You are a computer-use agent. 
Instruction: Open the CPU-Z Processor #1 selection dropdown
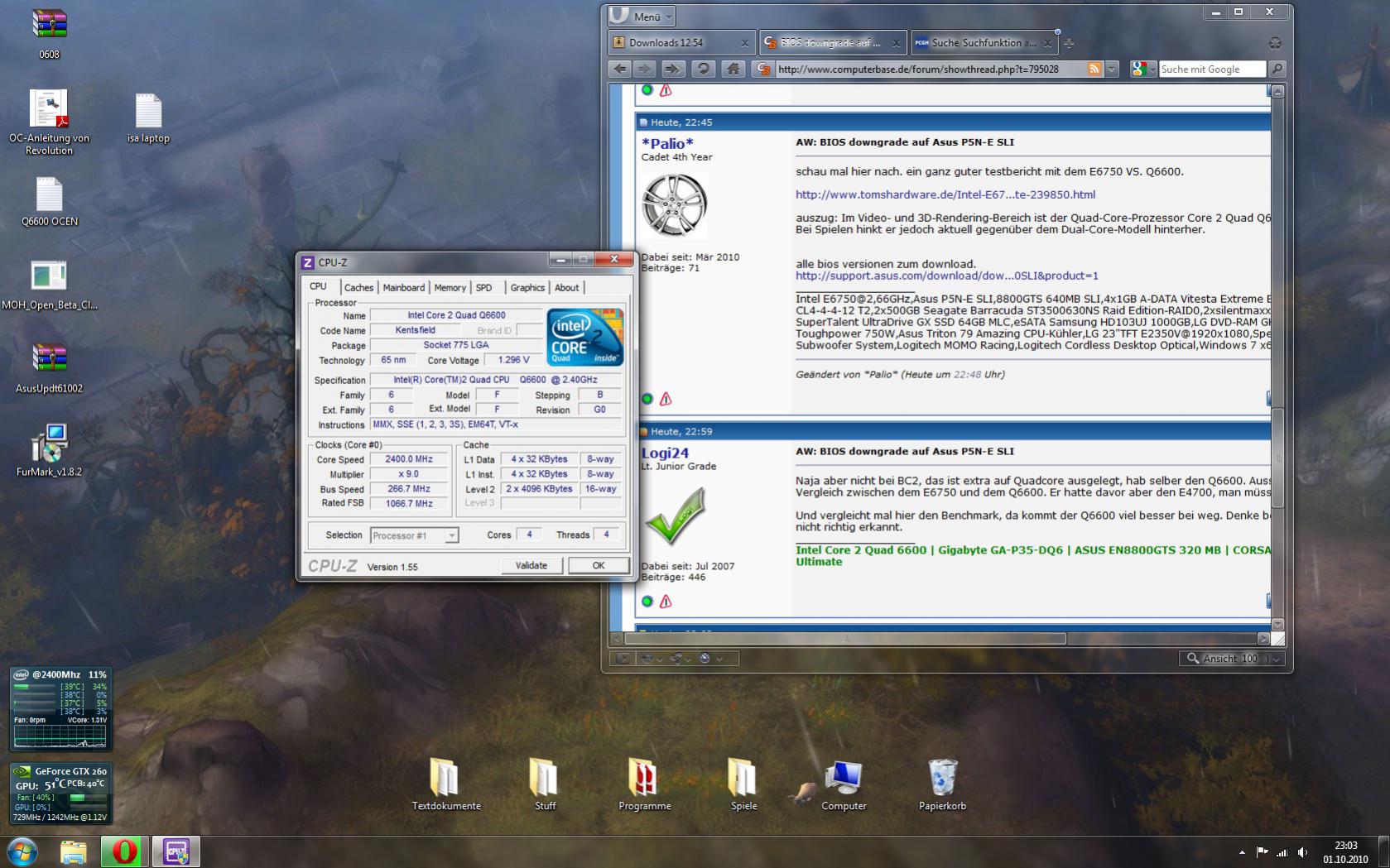pos(414,535)
